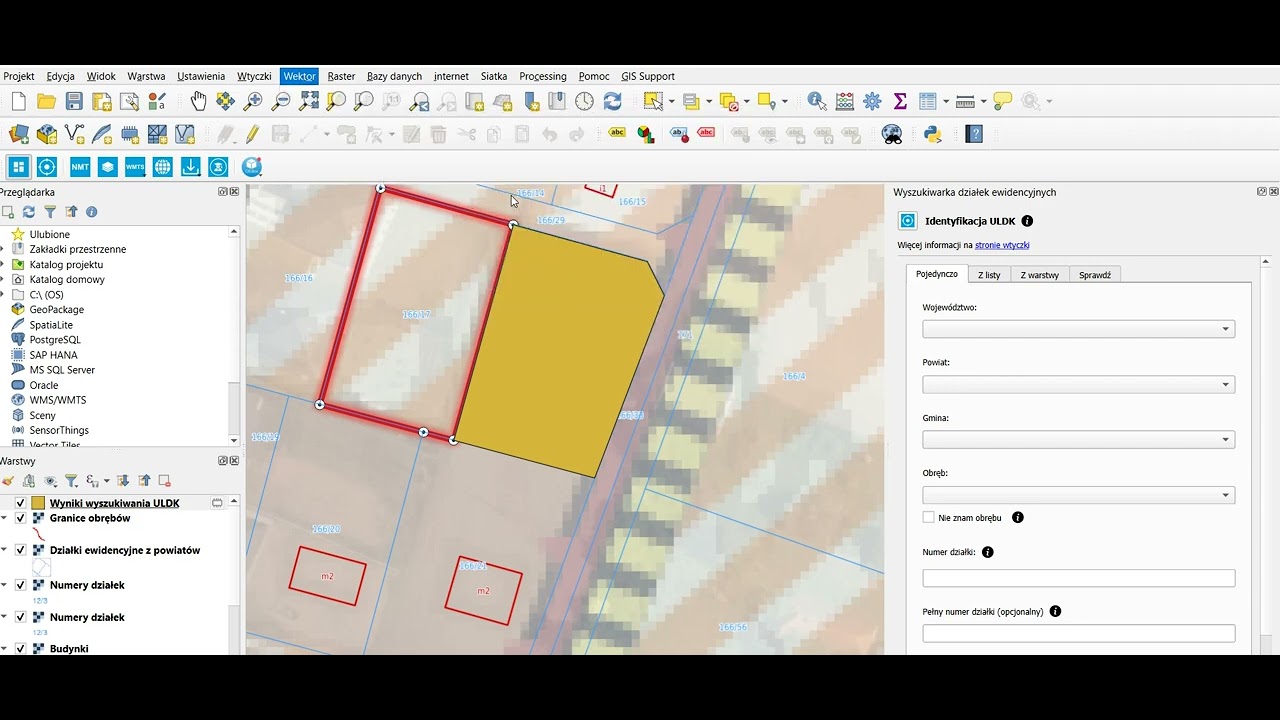Open the Processing Toolbox gear icon
This screenshot has height=720, width=1280.
pos(872,101)
